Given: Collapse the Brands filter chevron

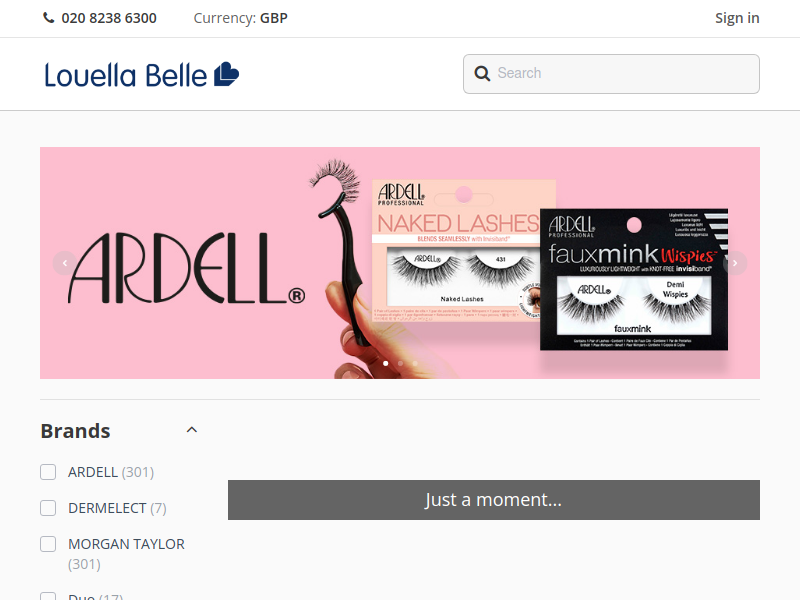Looking at the screenshot, I should [x=192, y=430].
